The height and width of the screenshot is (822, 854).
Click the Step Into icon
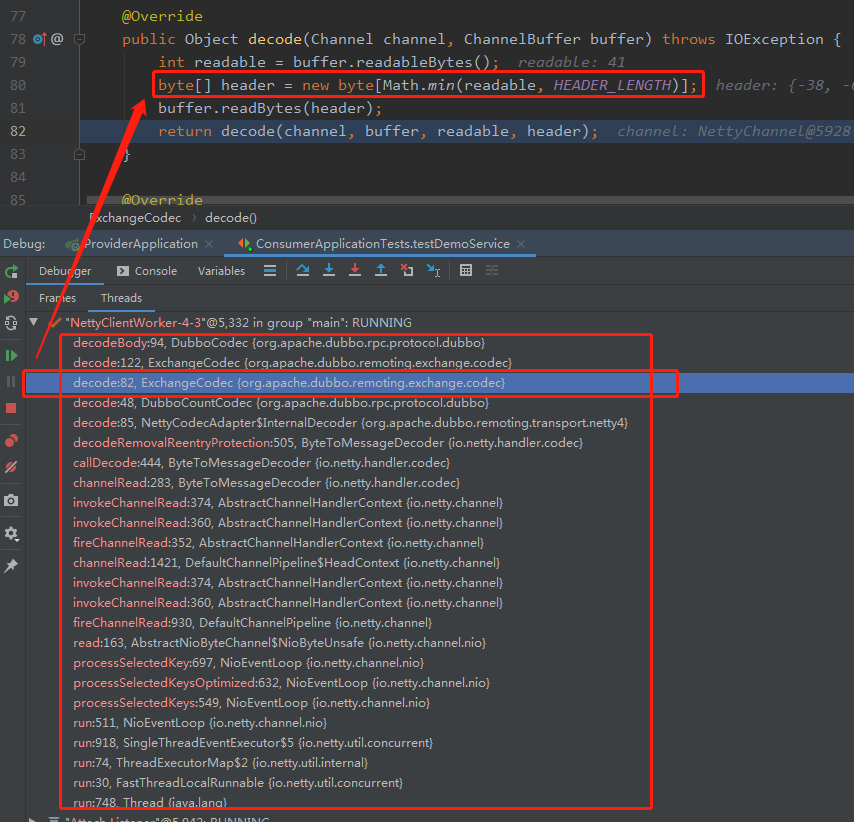point(329,271)
